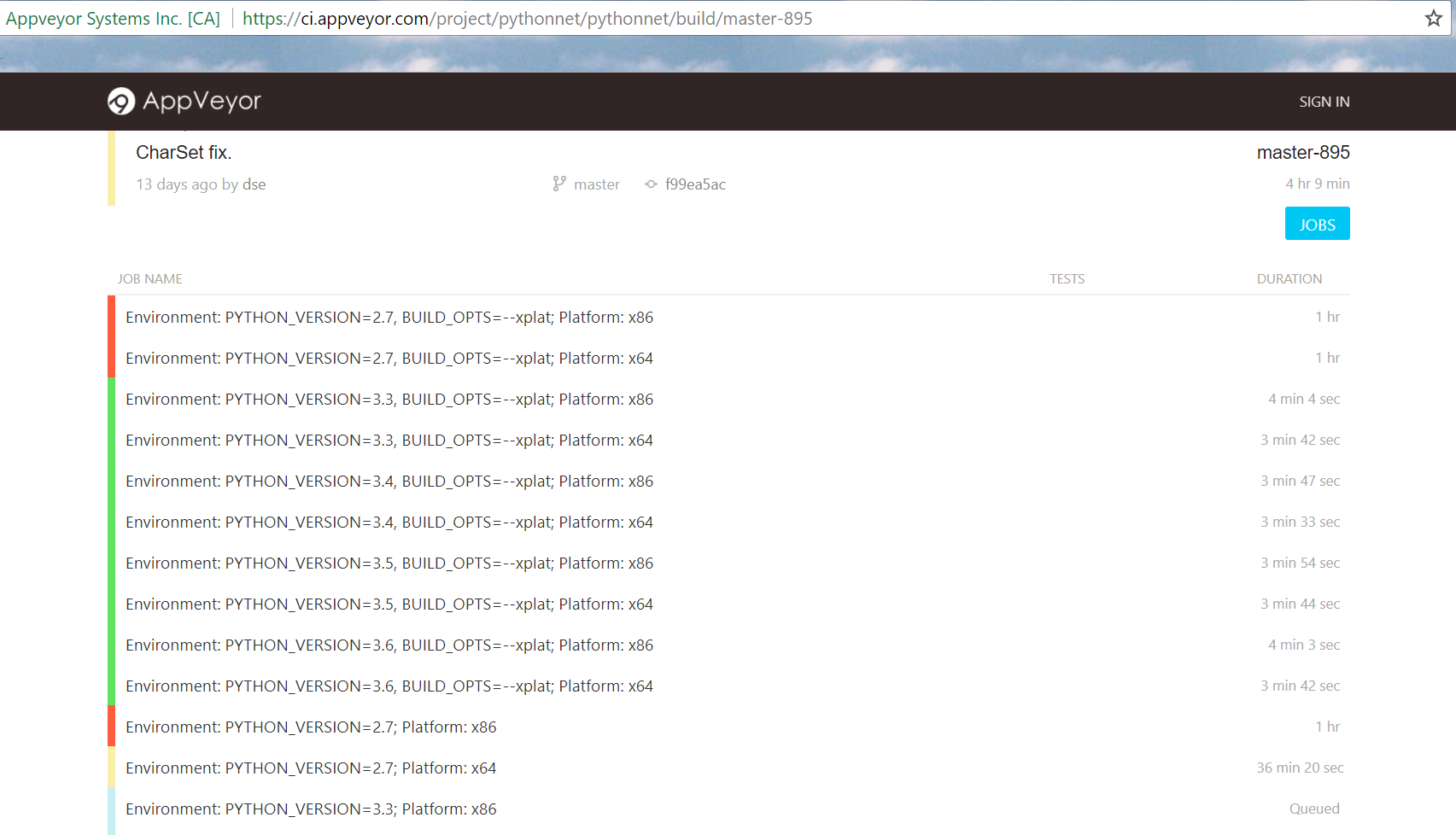
Task: Open the master branch link
Action: pos(596,184)
